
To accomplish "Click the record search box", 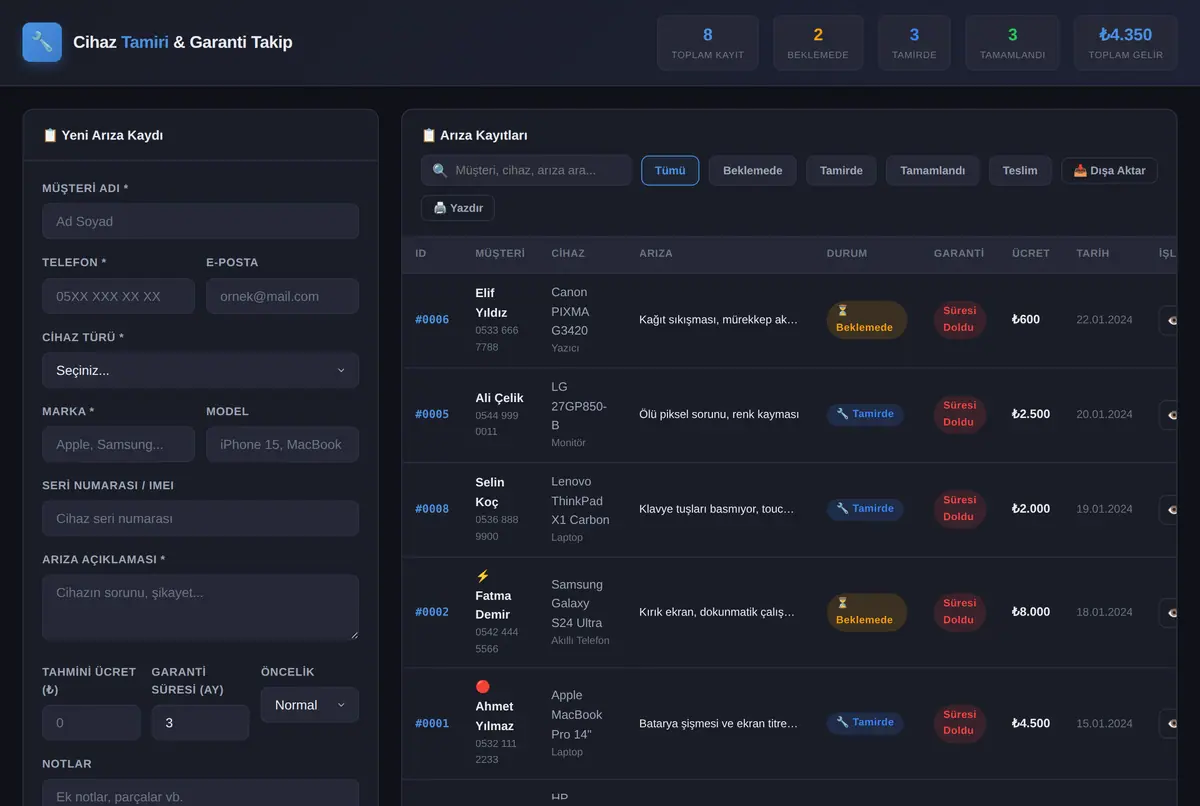I will tap(526, 170).
